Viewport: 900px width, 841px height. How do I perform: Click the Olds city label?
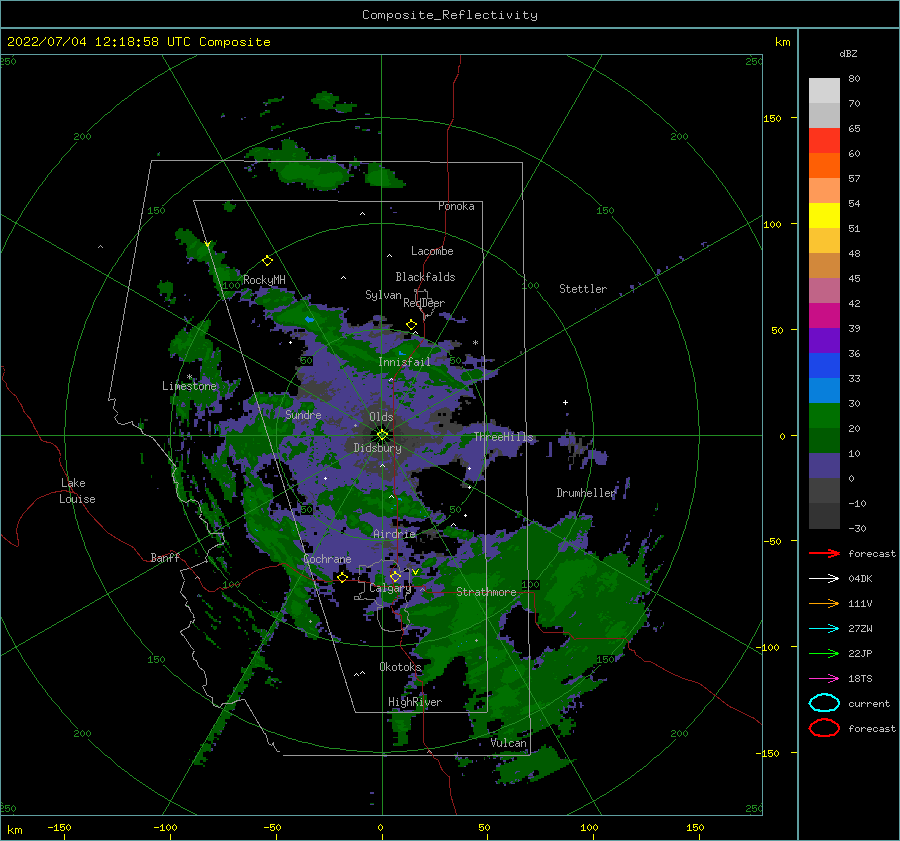click(381, 417)
